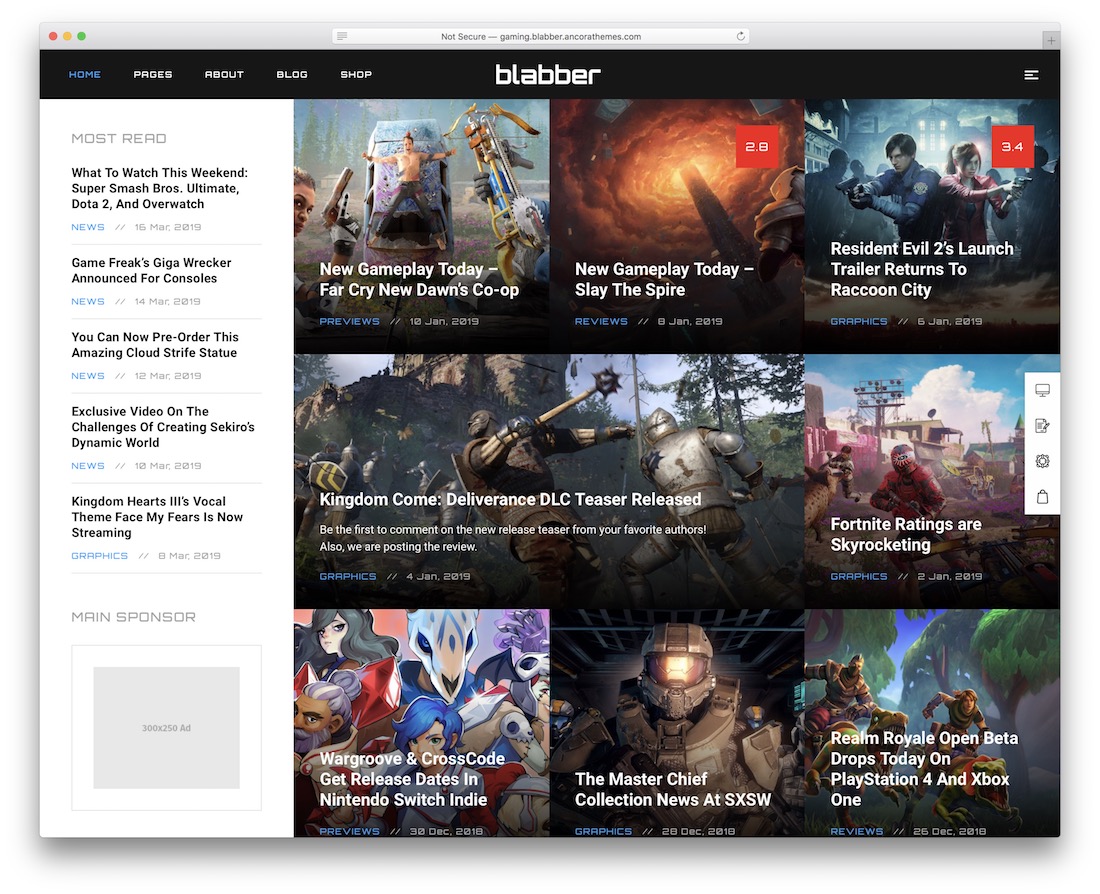The image size is (1100, 894).
Task: Click Reviews category on Realm Royale post
Action: [x=857, y=831]
